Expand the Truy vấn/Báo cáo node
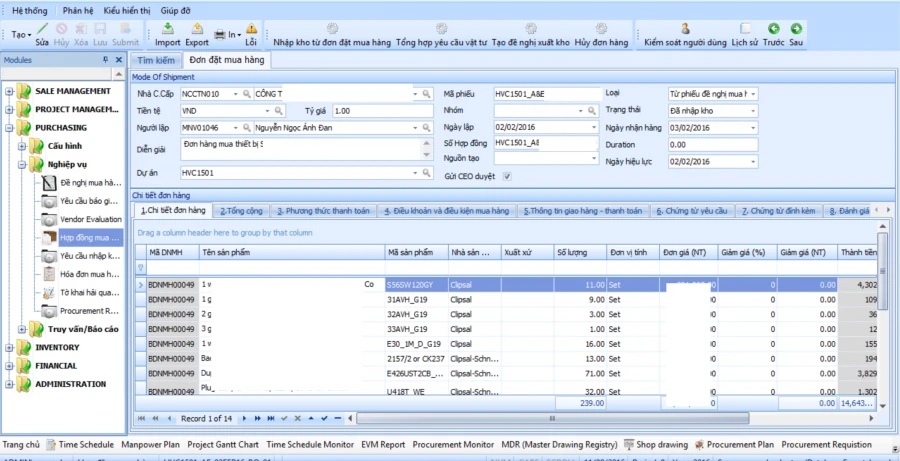900x461 pixels. [x=22, y=330]
